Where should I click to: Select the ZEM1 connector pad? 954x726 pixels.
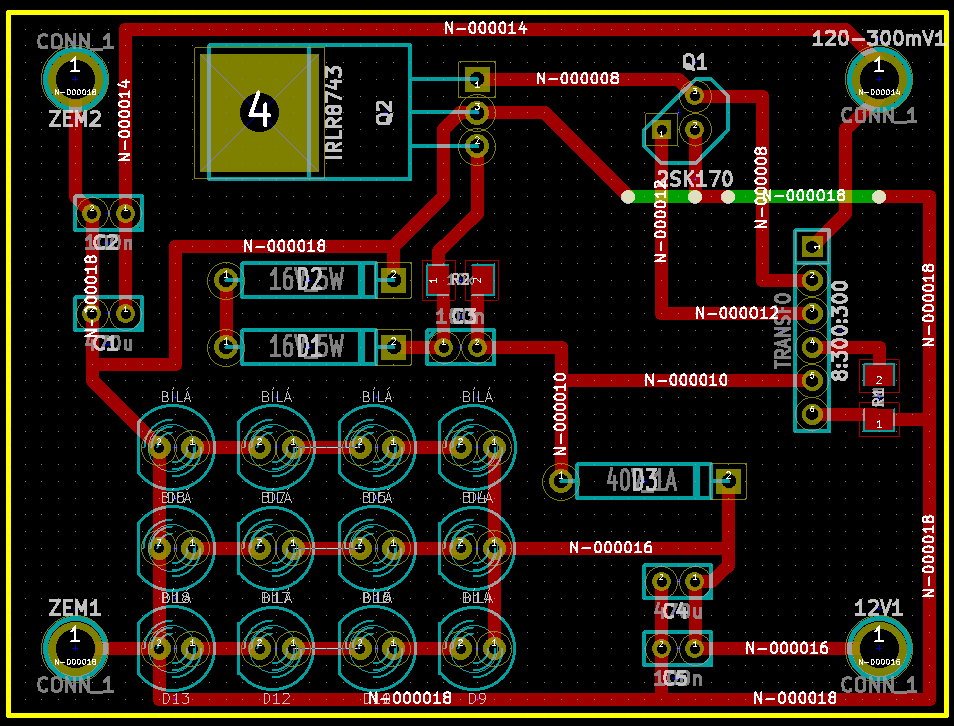click(x=74, y=646)
